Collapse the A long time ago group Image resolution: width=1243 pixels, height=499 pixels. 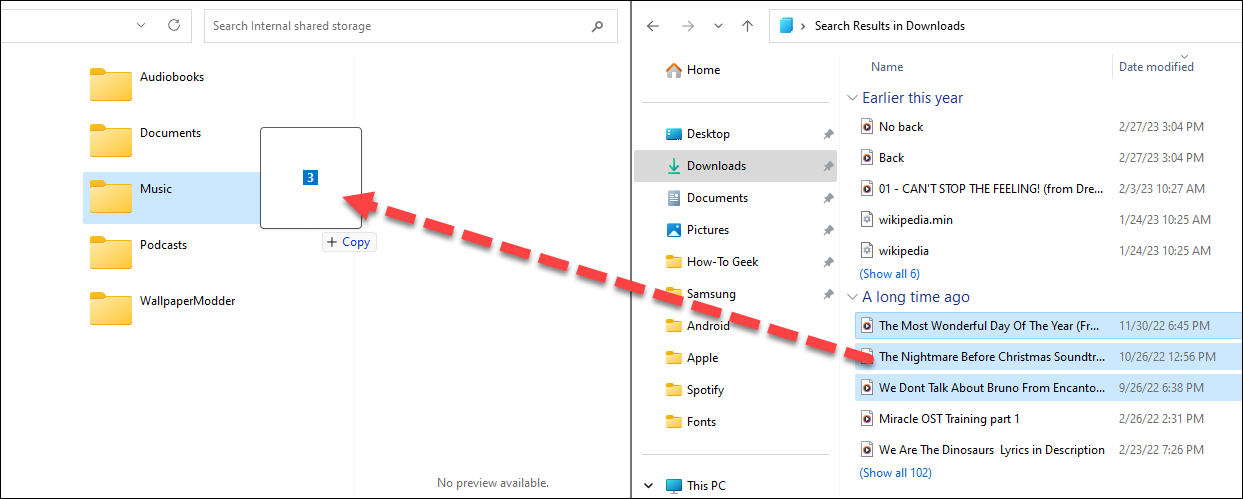[852, 297]
